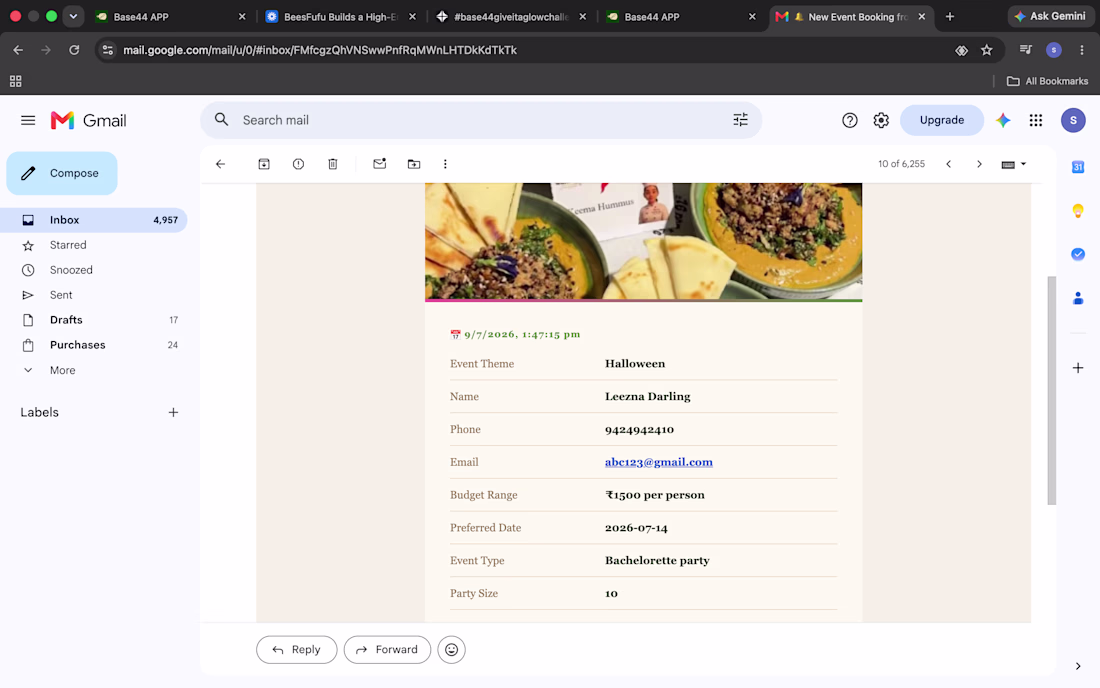
Task: Click the hummus food photo in email
Action: [x=643, y=241]
